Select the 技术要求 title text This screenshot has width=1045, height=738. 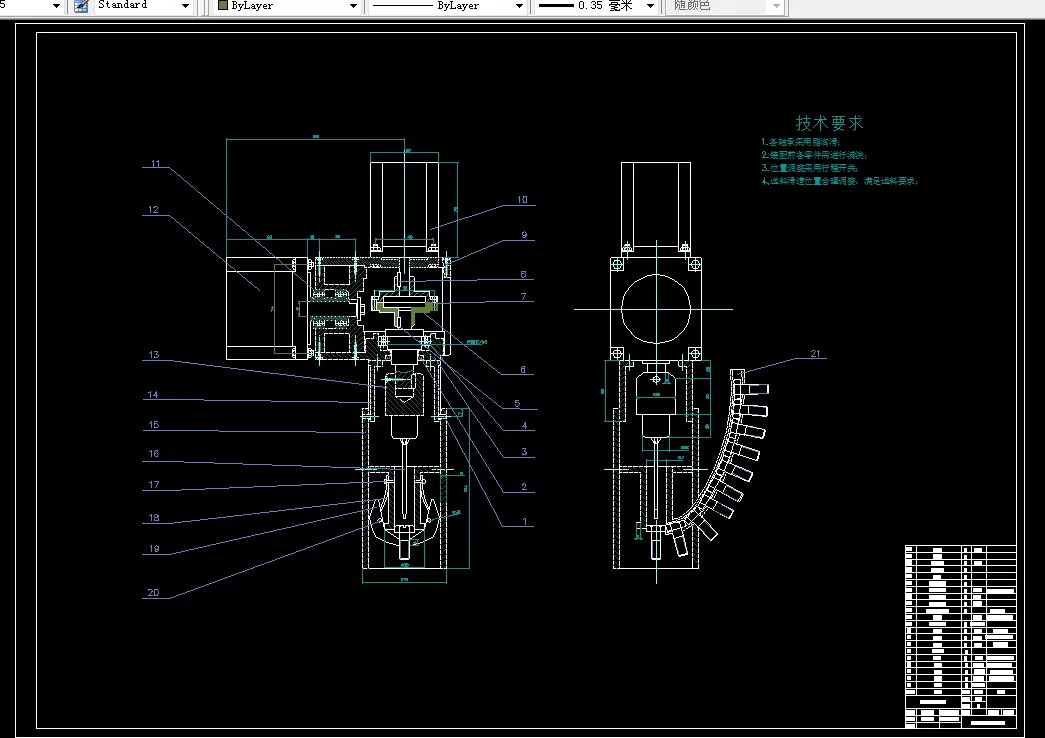click(829, 123)
